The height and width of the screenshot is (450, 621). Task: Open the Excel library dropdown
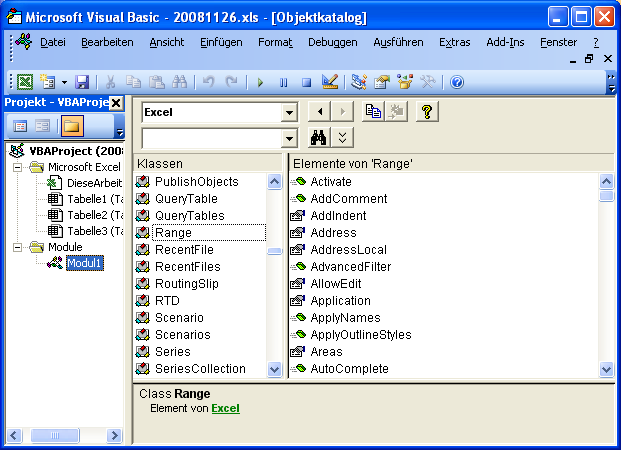tap(289, 113)
